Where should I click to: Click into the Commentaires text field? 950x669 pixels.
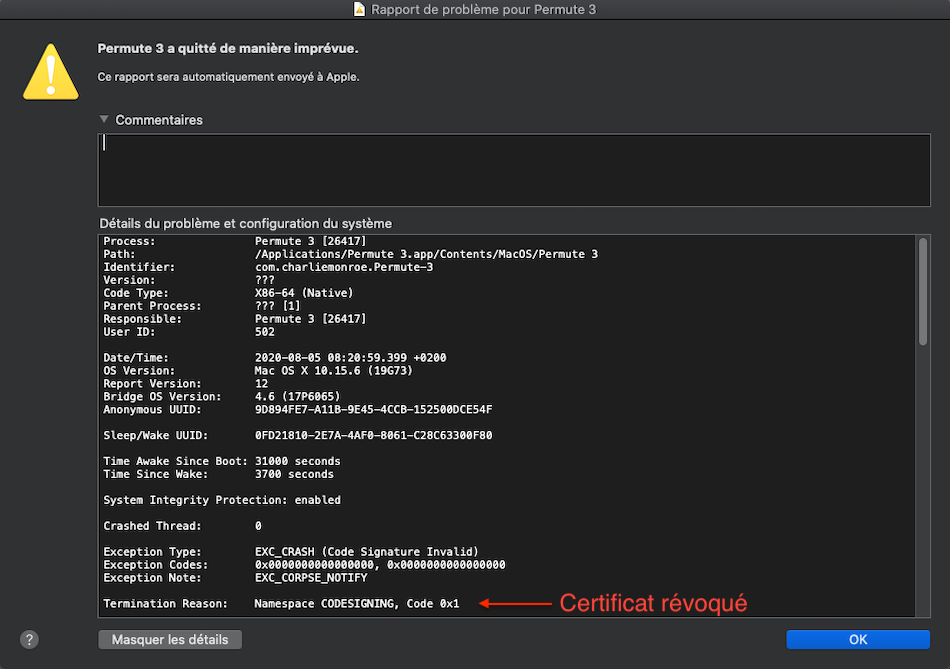tap(514, 170)
